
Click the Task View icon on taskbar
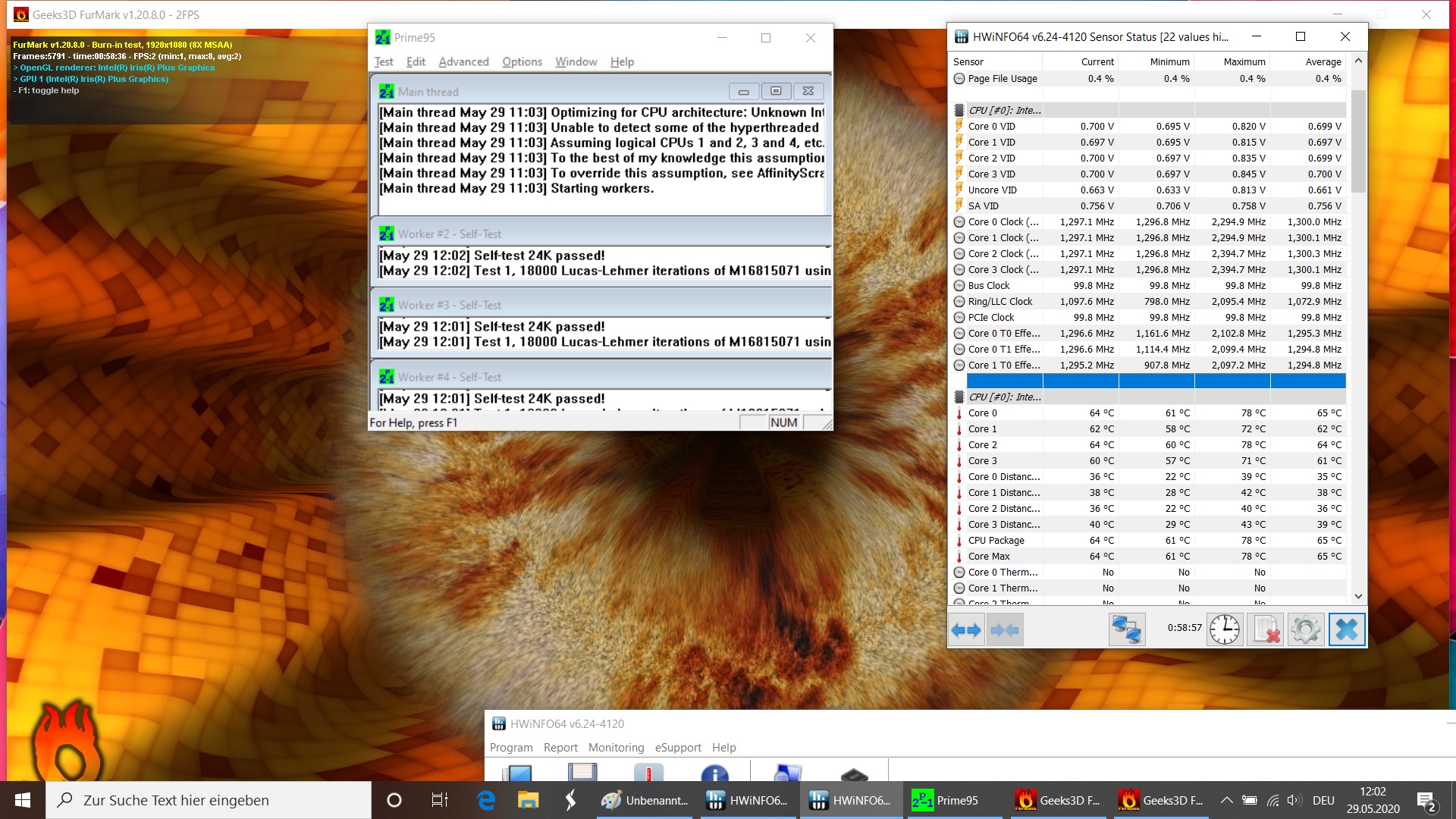pos(440,800)
